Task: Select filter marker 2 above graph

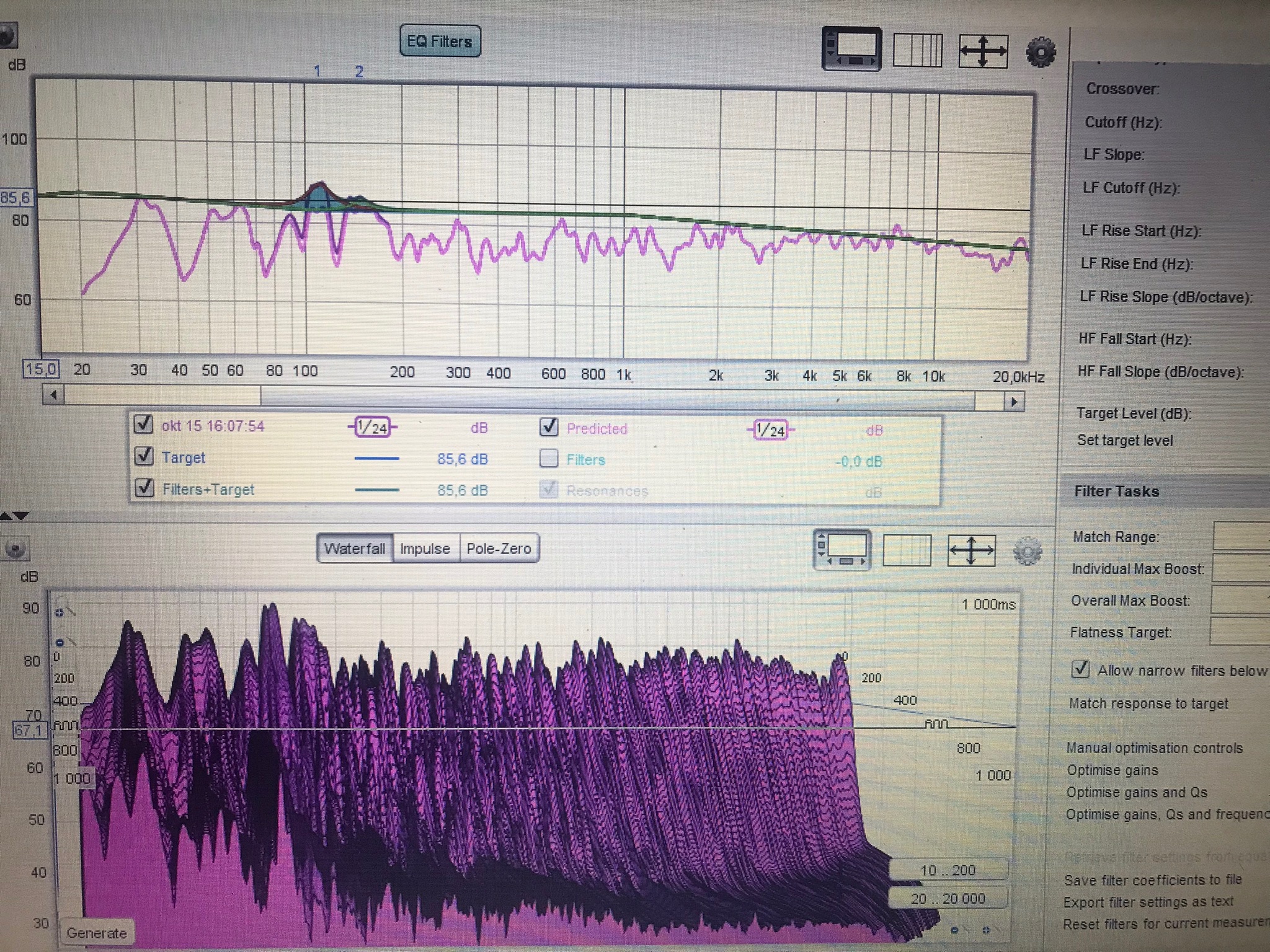Action: click(359, 71)
